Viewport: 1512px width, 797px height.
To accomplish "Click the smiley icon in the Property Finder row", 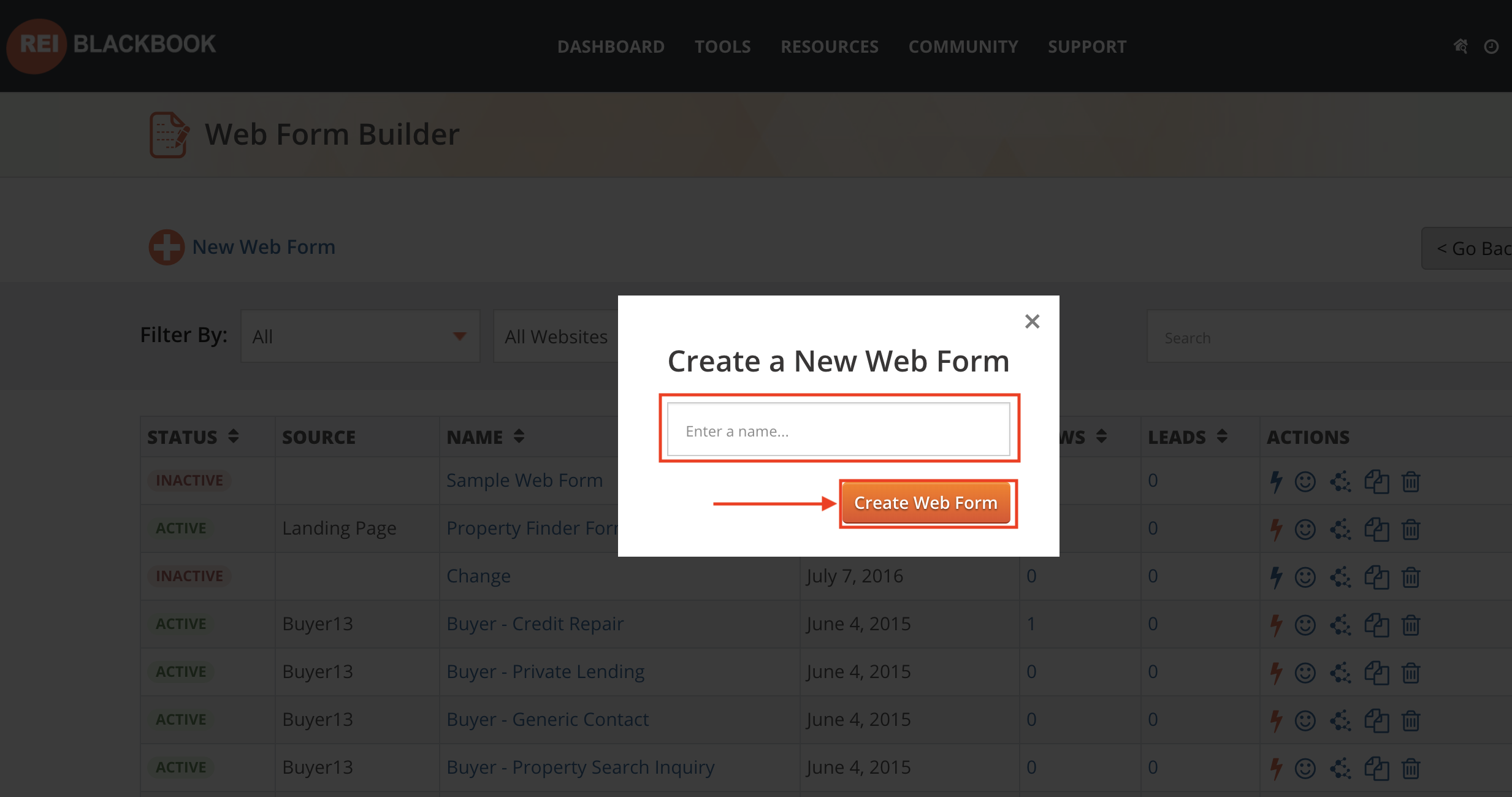I will click(x=1305, y=529).
